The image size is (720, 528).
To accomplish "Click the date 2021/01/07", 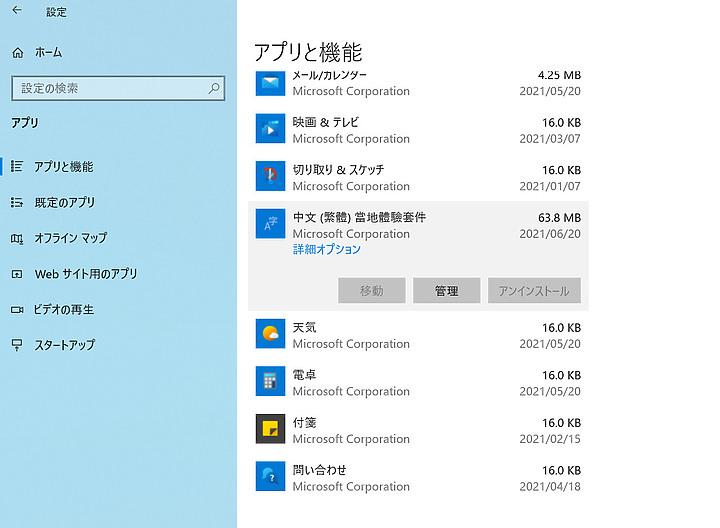I will click(550, 186).
